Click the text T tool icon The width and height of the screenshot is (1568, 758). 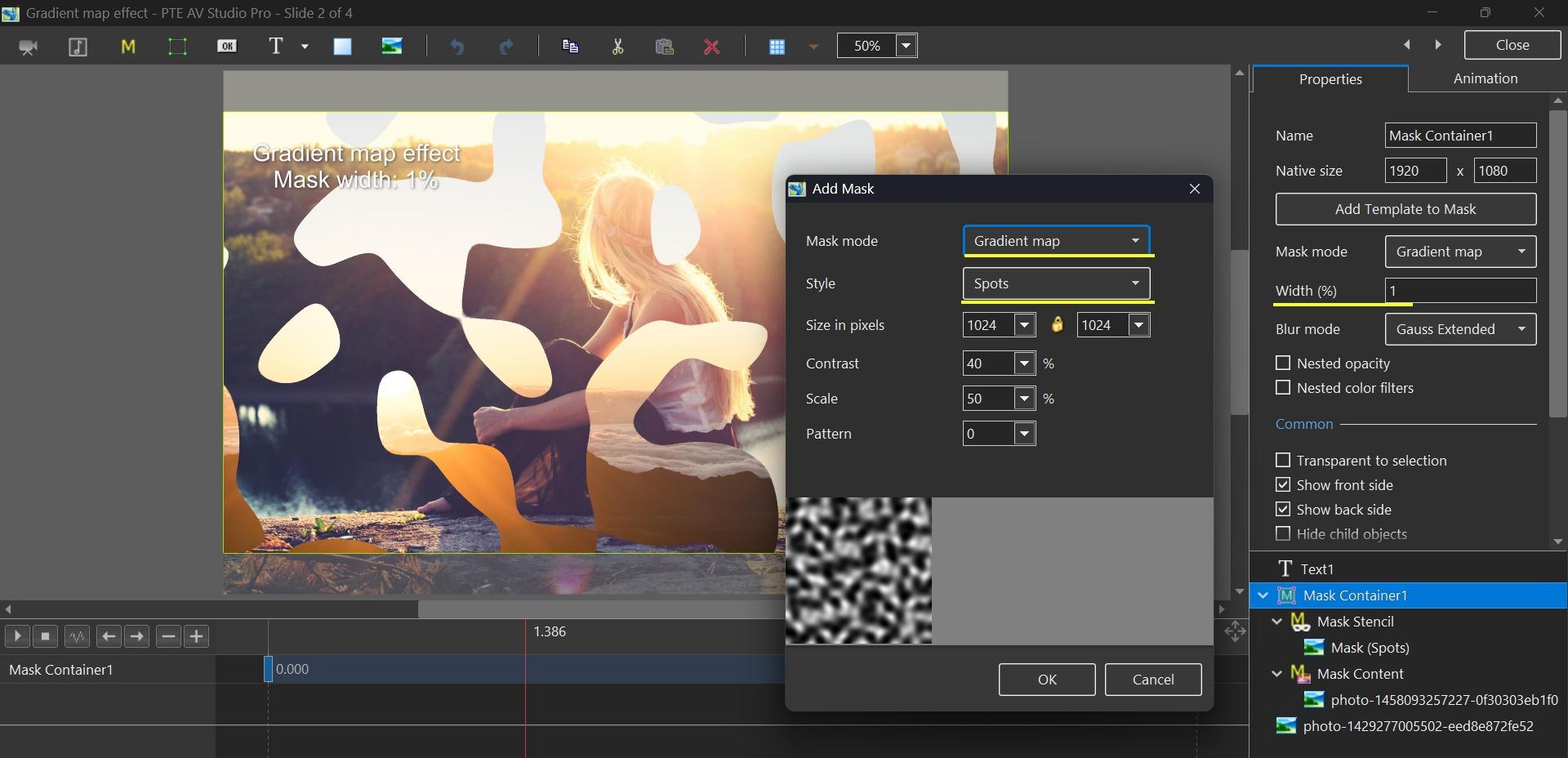click(x=276, y=47)
